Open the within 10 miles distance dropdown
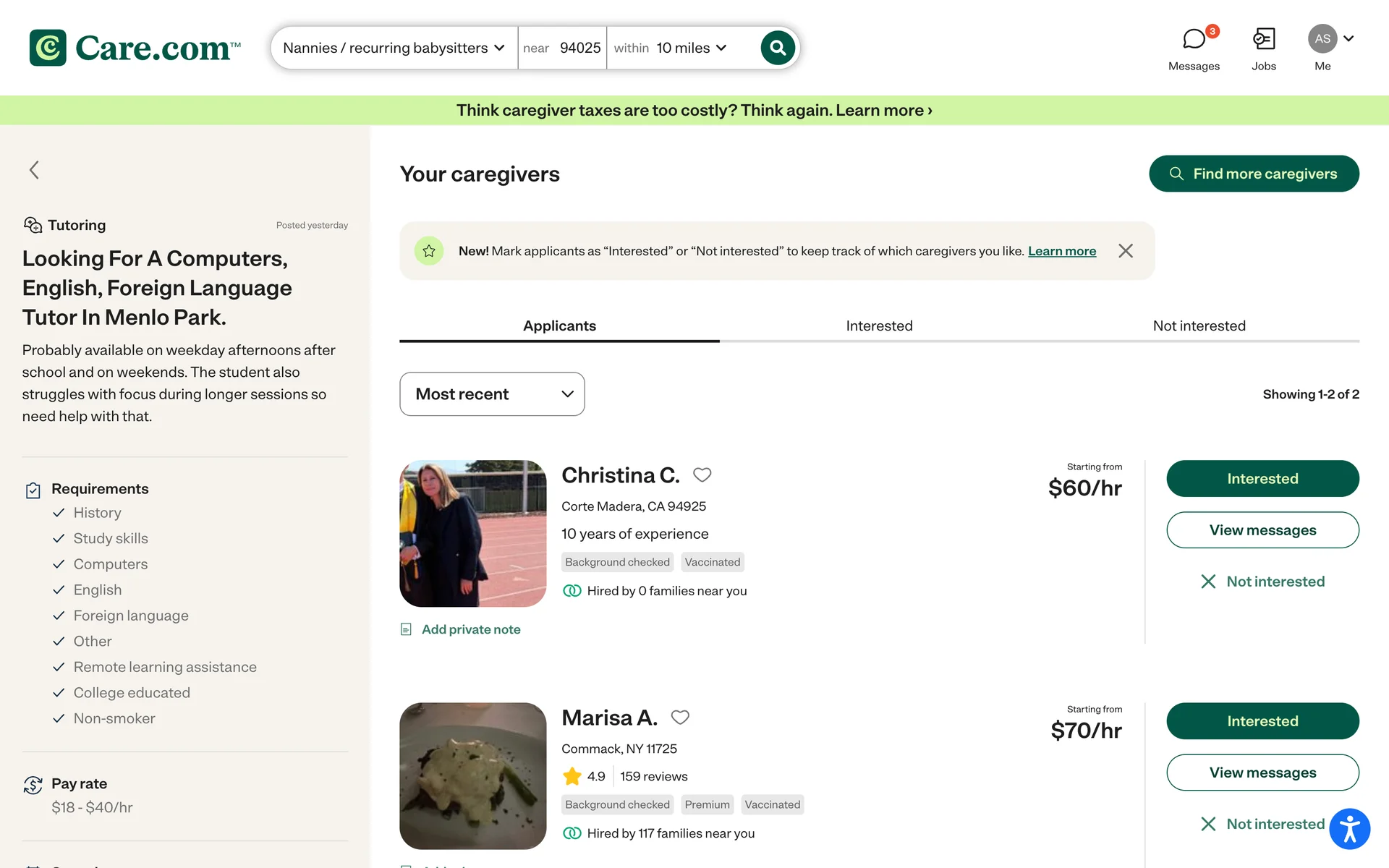This screenshot has height=868, width=1389. (x=671, y=48)
